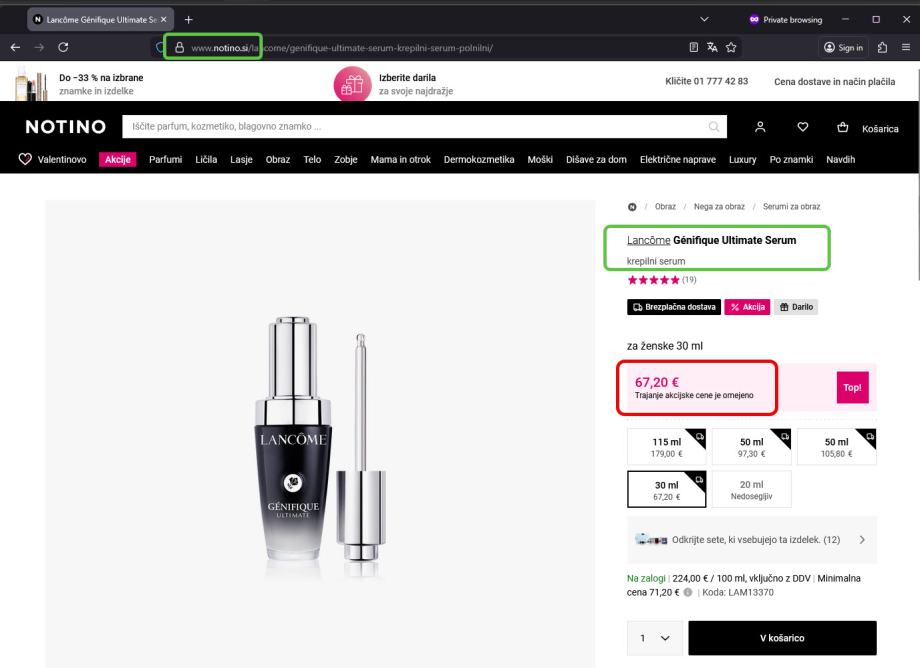Expand sets containing this product chevron
This screenshot has height=668, width=920.
862,540
